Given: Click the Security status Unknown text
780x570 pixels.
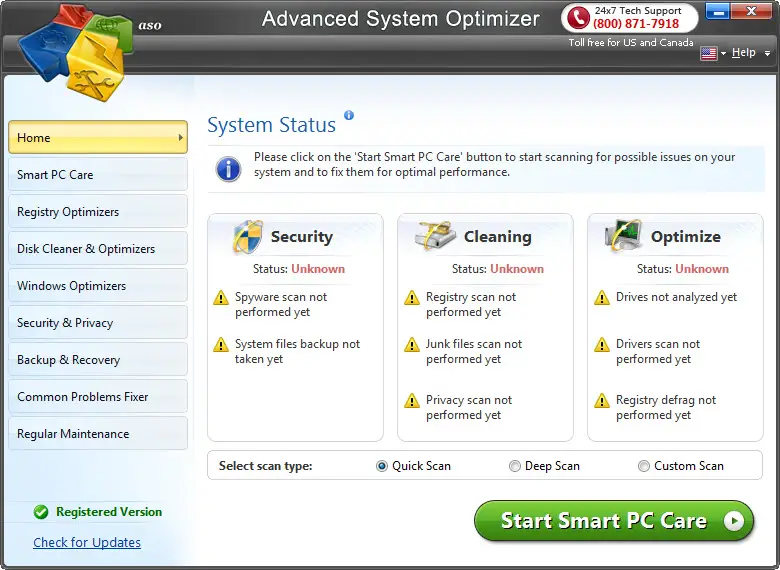Looking at the screenshot, I should pos(318,269).
